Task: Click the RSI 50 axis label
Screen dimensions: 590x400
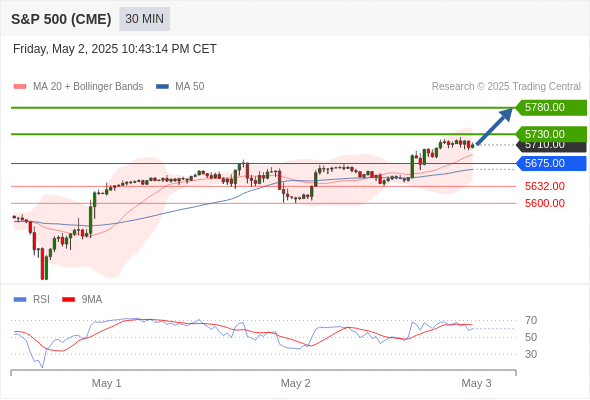Action: tap(531, 338)
